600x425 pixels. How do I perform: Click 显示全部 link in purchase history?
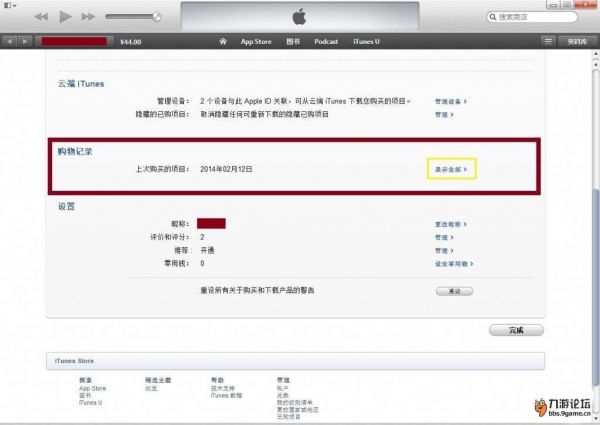[x=450, y=169]
